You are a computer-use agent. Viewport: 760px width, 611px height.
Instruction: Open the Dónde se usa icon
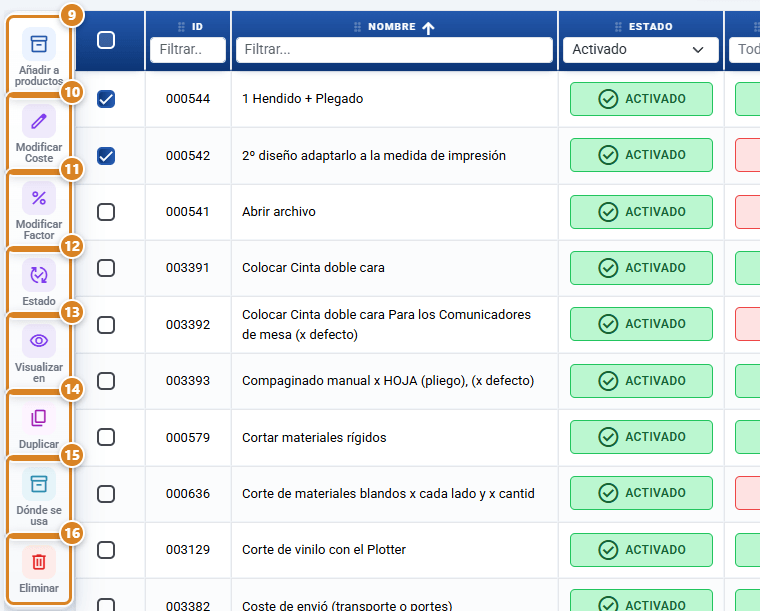pos(39,484)
